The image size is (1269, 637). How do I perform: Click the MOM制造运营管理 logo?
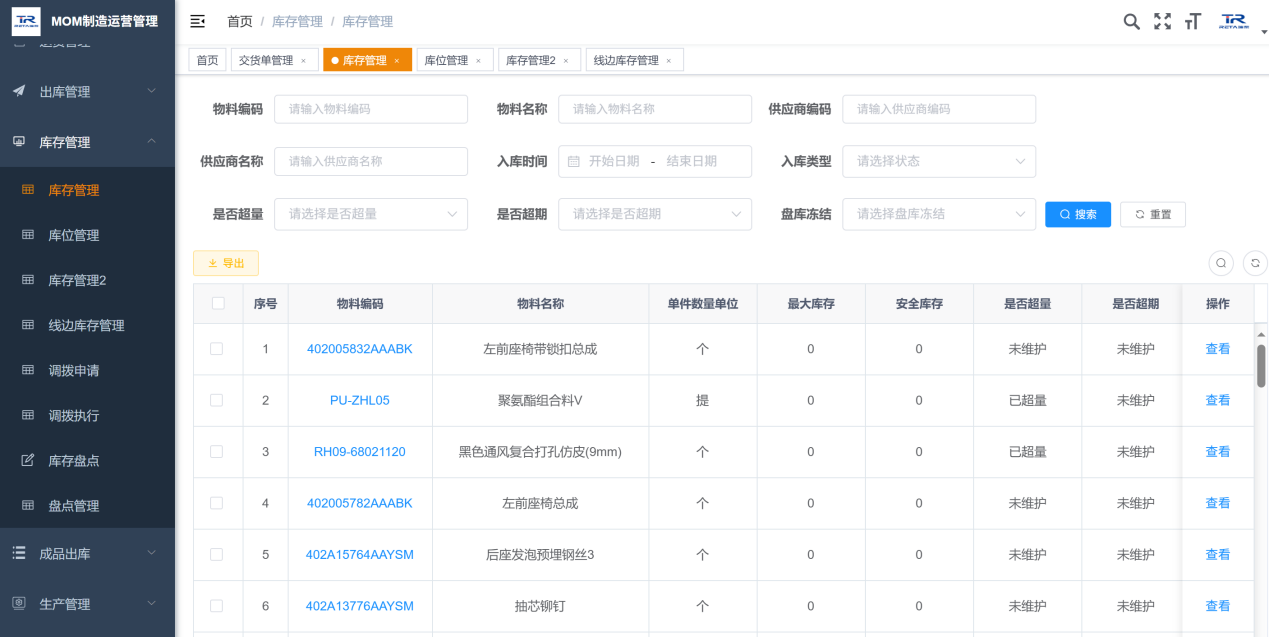pyautogui.click(x=27, y=21)
